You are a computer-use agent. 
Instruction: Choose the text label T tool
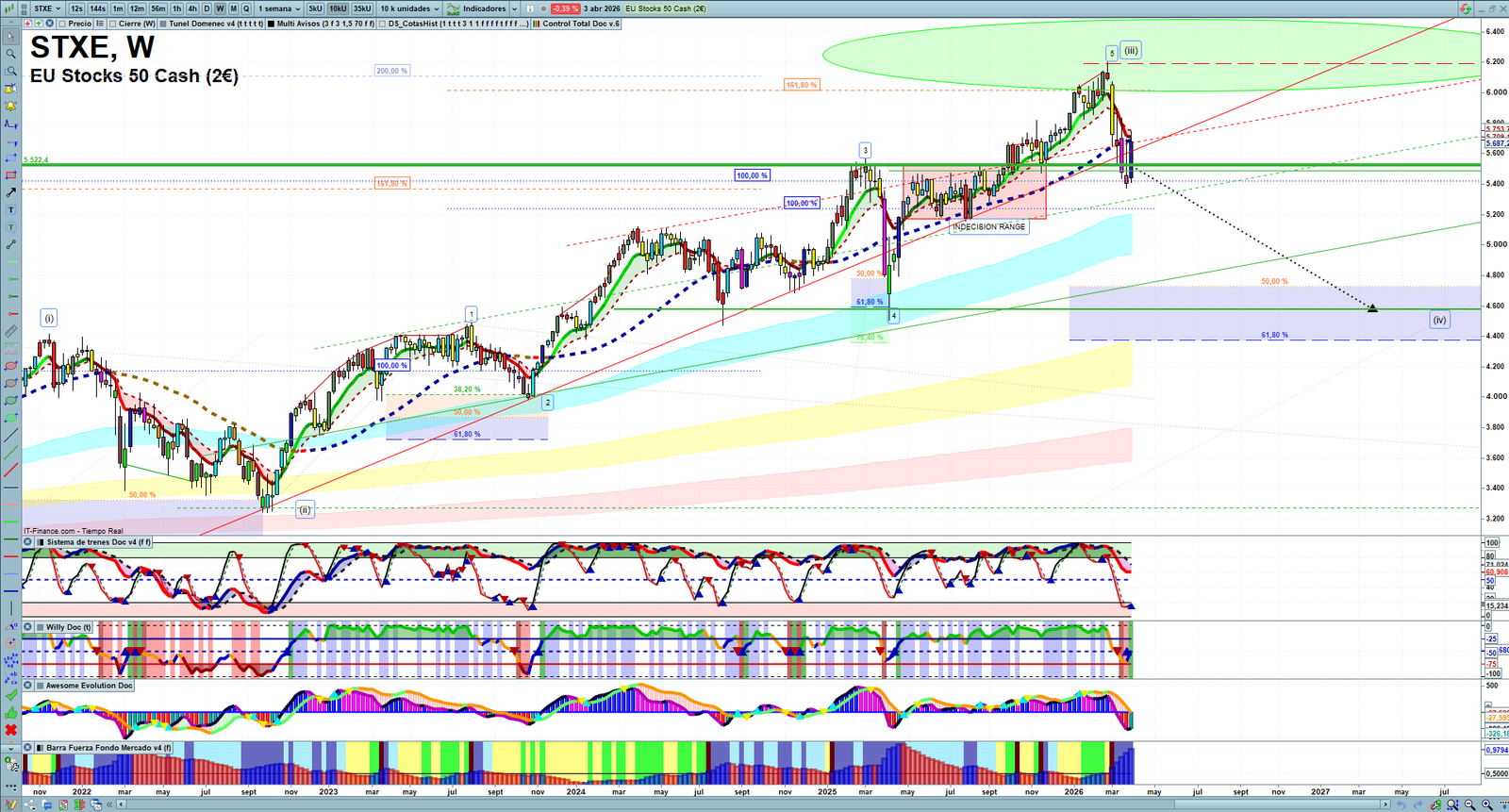[10, 210]
